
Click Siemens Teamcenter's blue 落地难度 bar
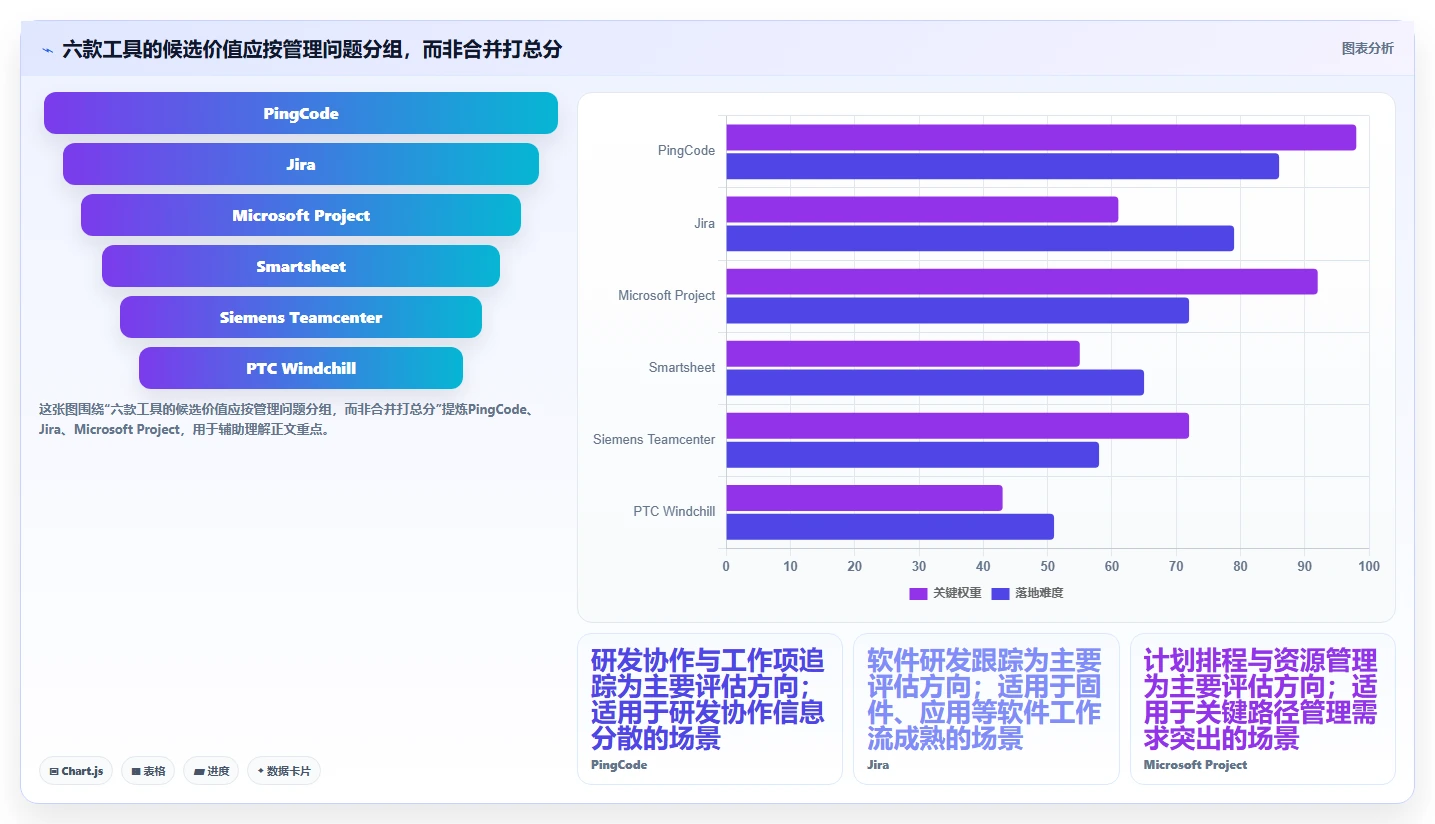(x=912, y=454)
